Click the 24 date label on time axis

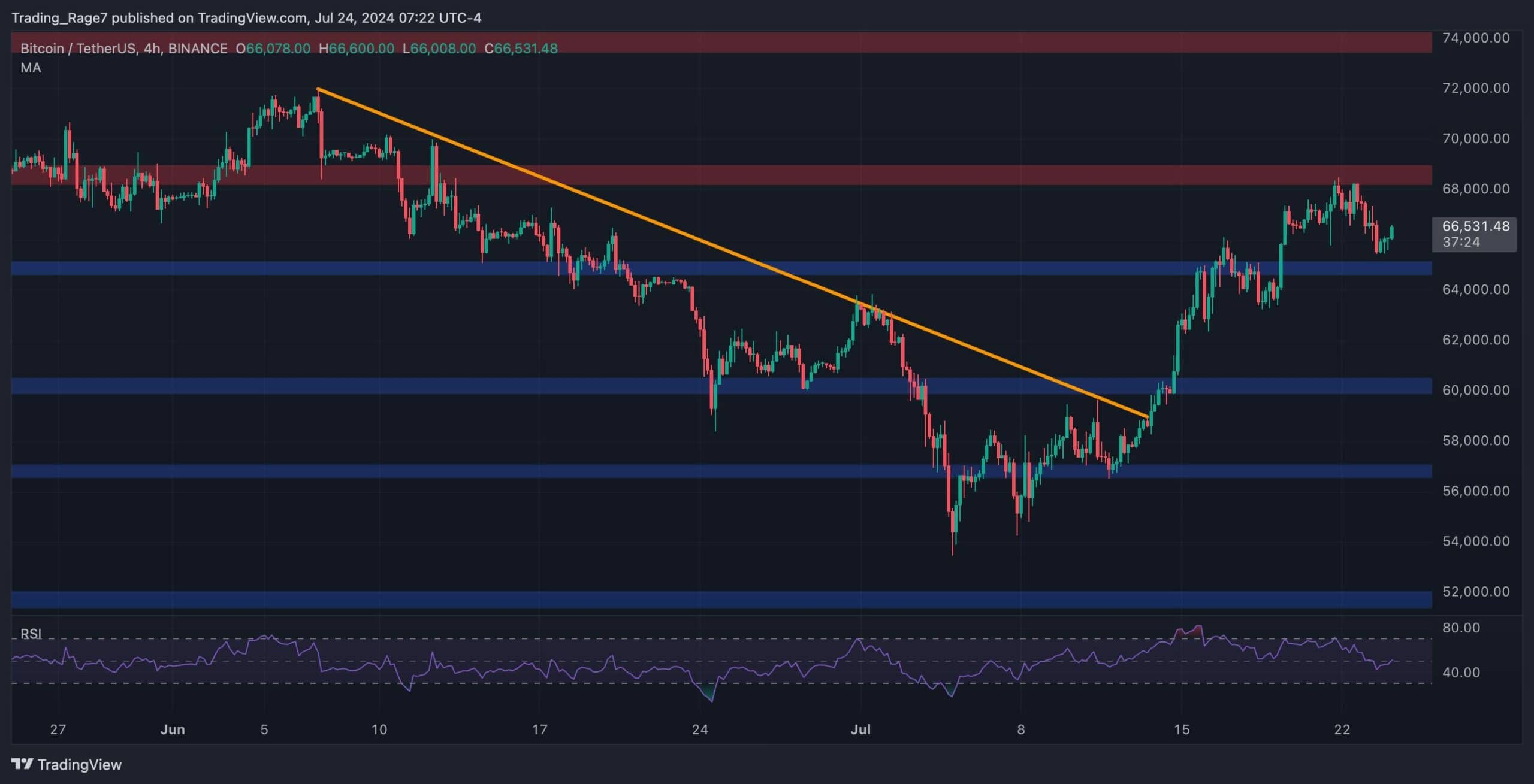point(700,729)
